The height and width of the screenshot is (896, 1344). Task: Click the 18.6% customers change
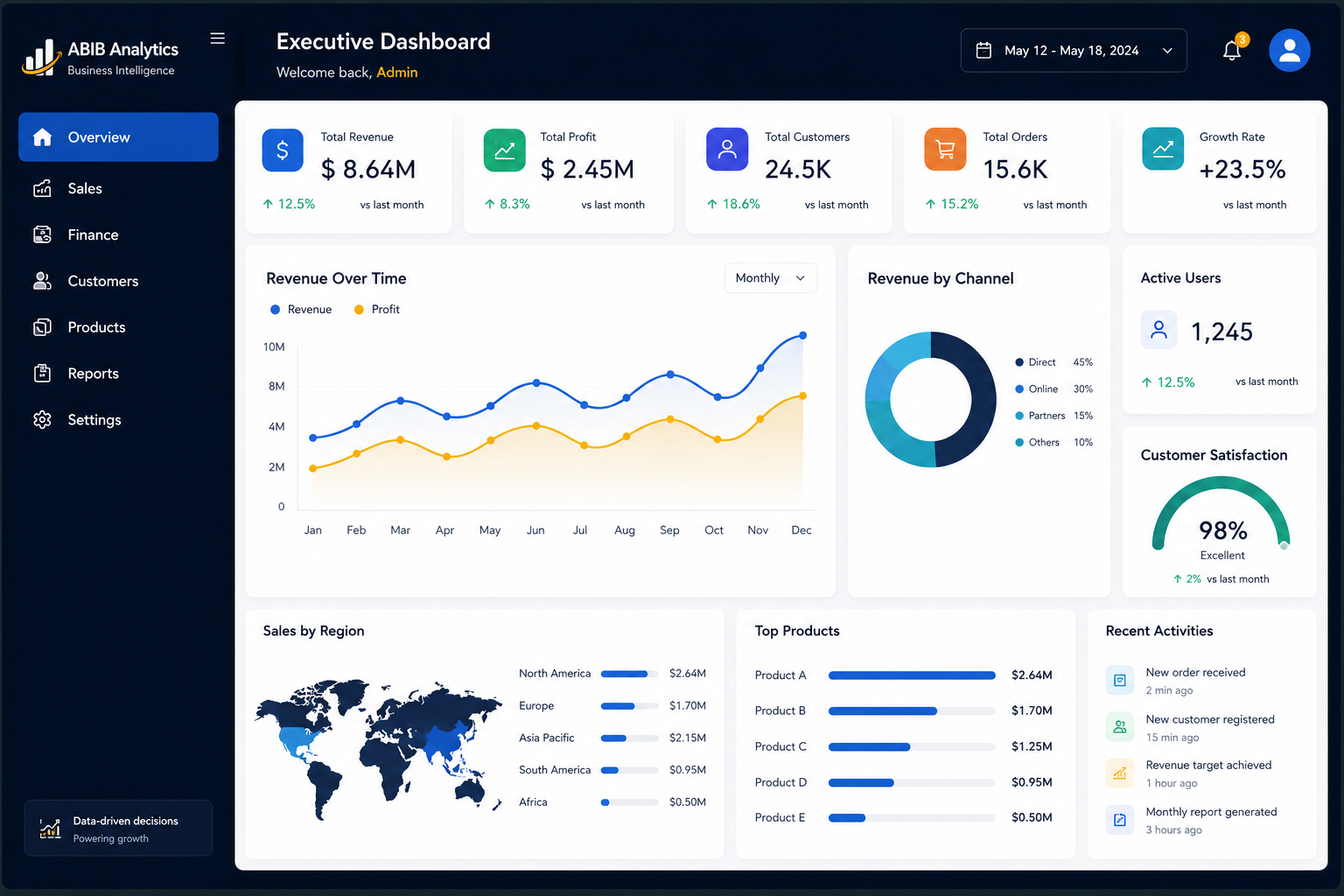[x=733, y=204]
